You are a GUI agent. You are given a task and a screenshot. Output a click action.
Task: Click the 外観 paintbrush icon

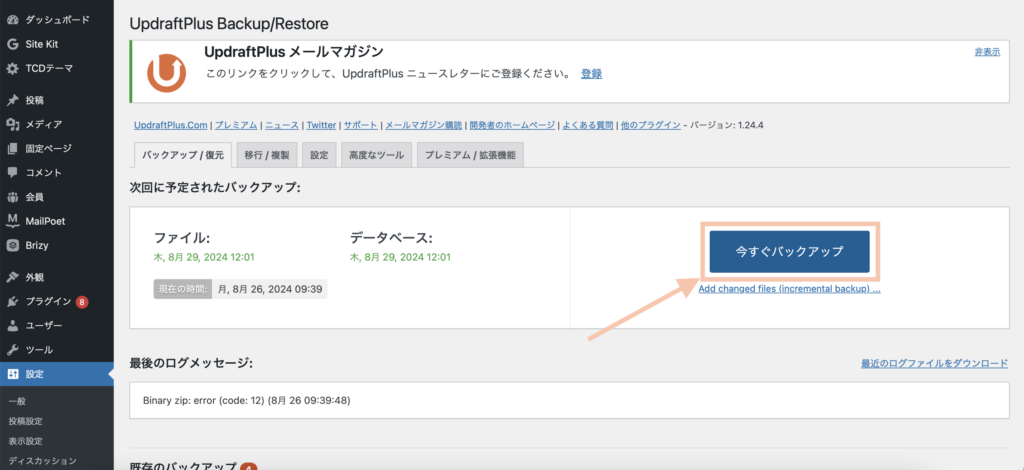tap(12, 277)
